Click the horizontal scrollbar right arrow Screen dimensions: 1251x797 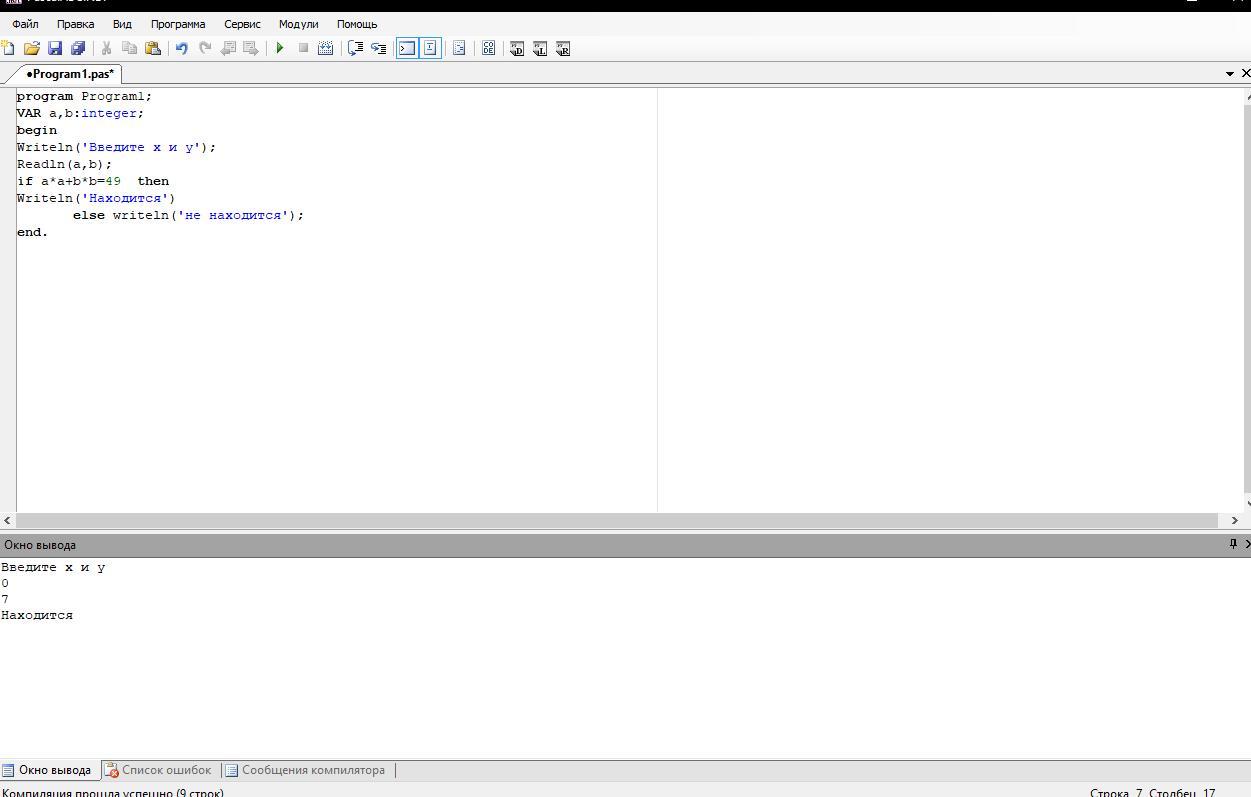coord(1234,520)
